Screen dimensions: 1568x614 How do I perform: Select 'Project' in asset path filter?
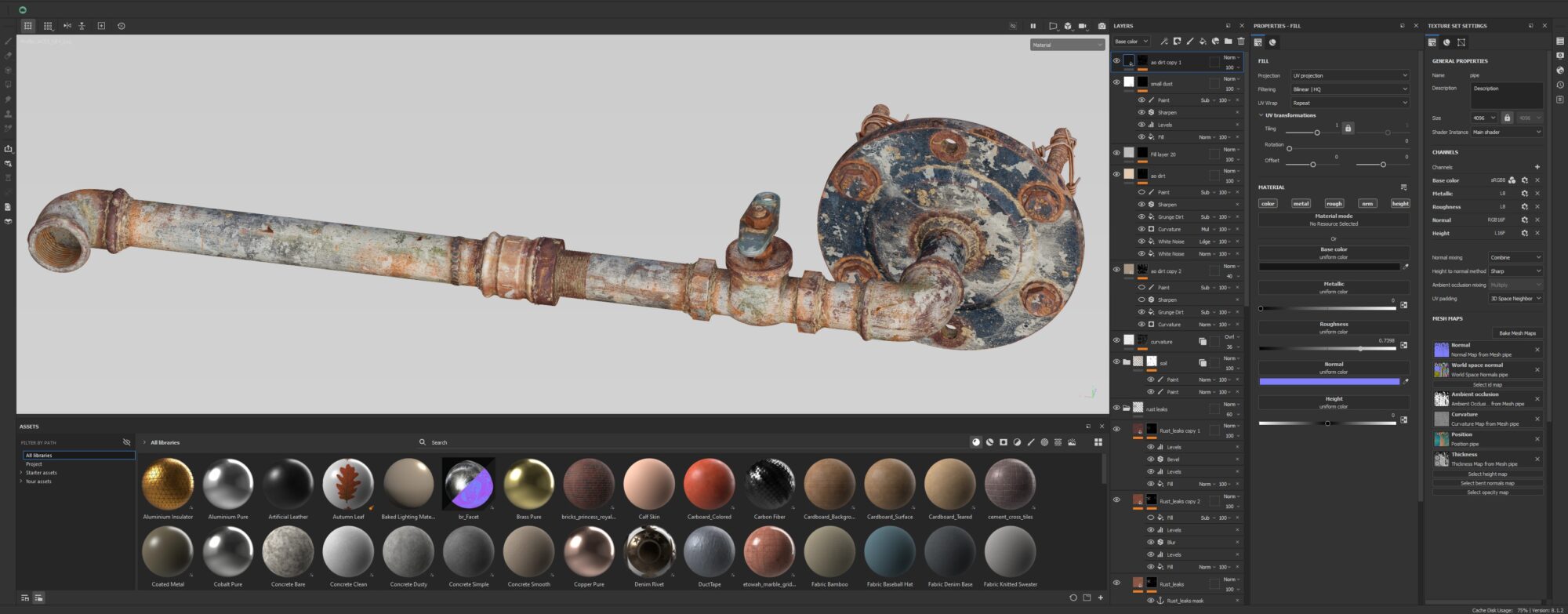(34, 464)
